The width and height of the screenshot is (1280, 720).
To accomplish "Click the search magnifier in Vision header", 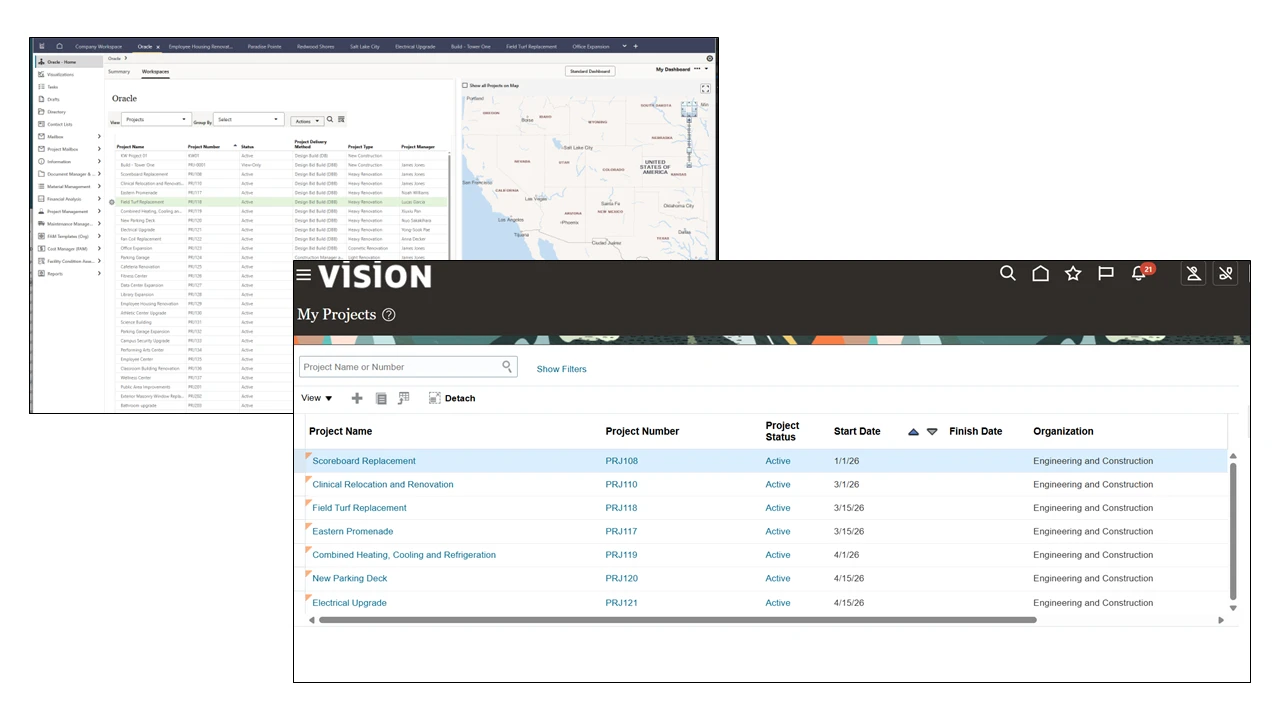I will (1008, 273).
